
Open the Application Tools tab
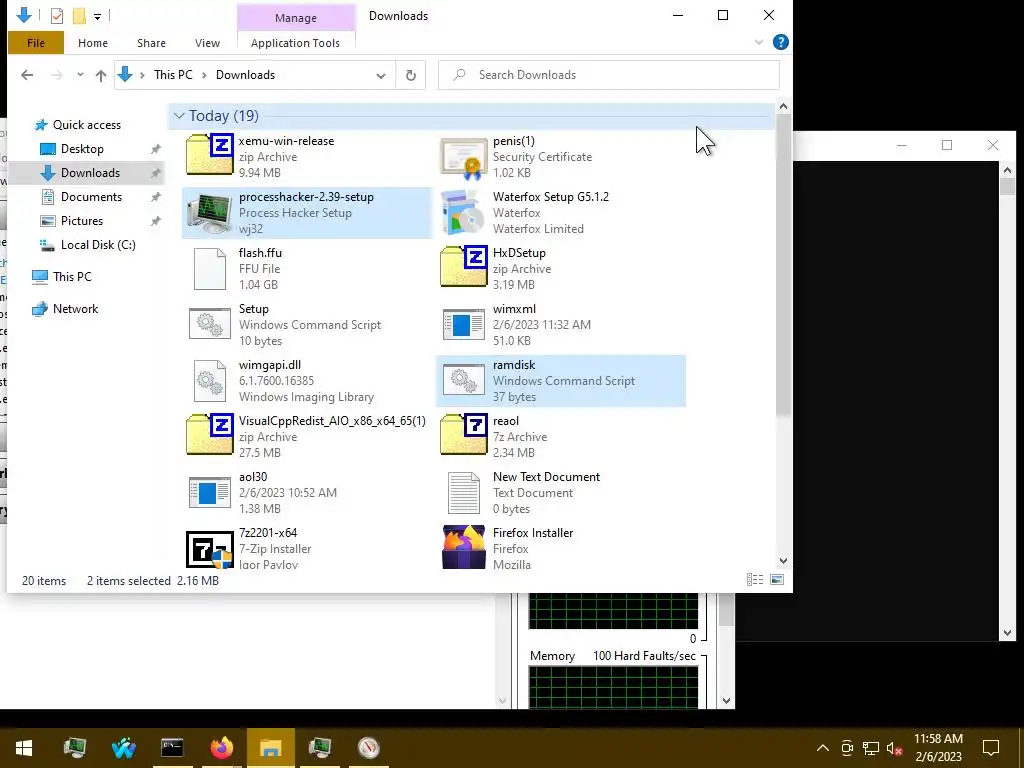click(x=295, y=43)
